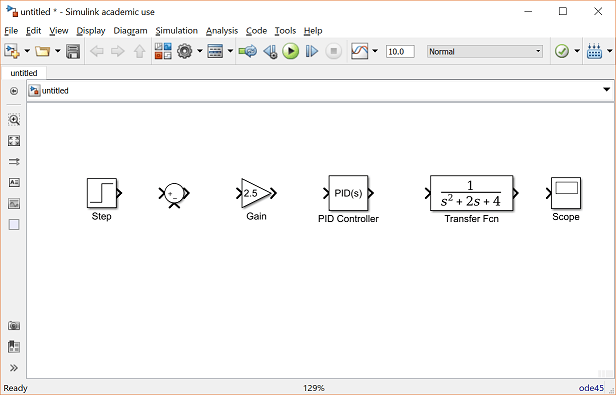Open the Analysis menu
Viewport: 616px width, 395px height.
tap(222, 31)
